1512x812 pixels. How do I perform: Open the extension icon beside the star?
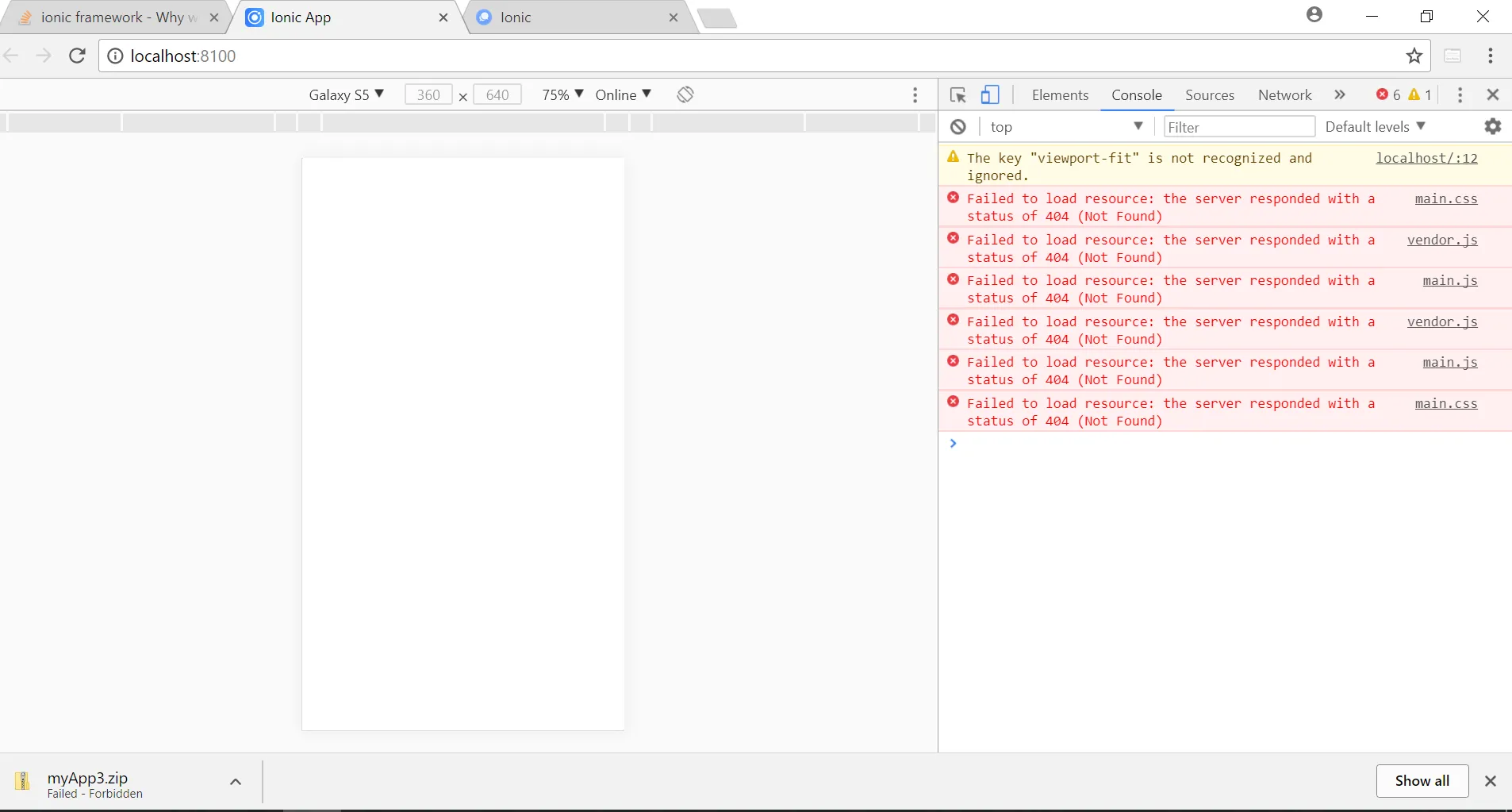pyautogui.click(x=1453, y=56)
